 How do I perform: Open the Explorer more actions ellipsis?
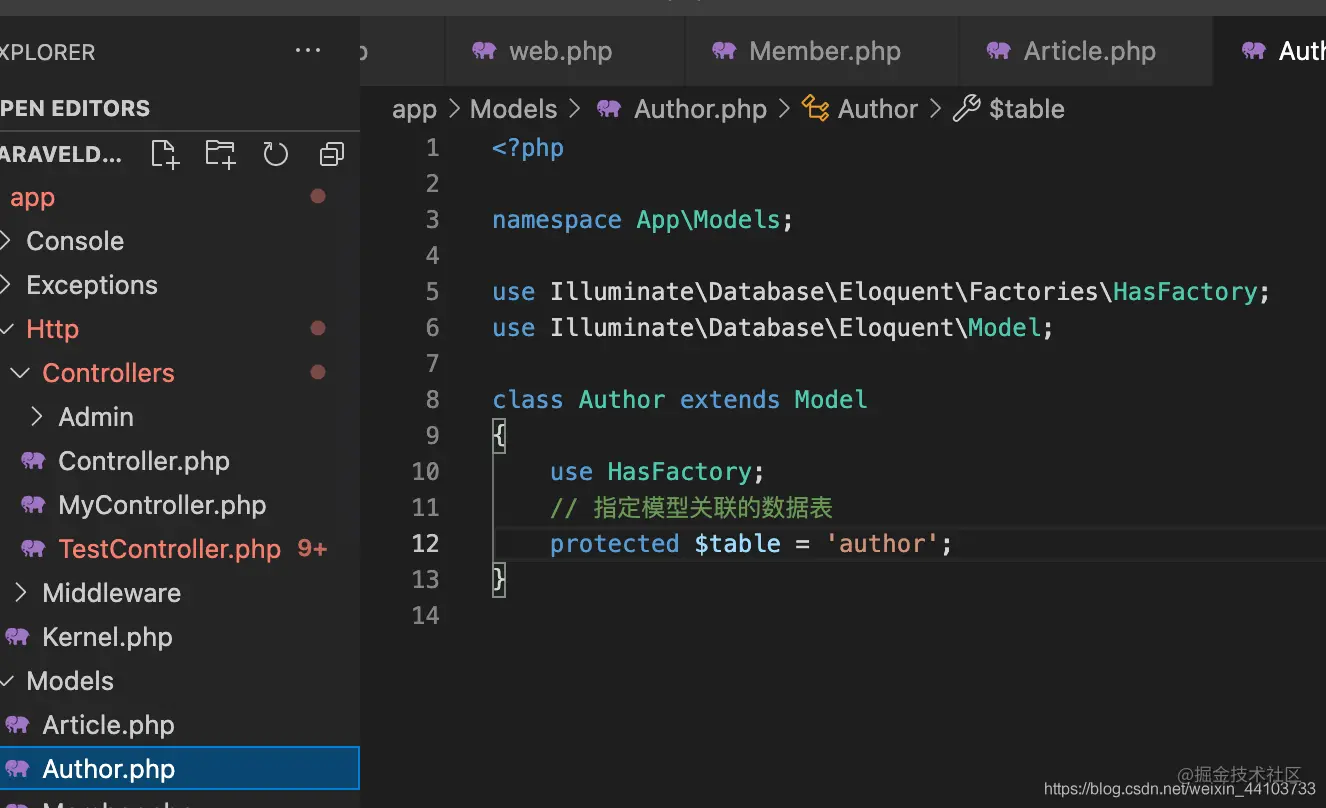(x=308, y=51)
